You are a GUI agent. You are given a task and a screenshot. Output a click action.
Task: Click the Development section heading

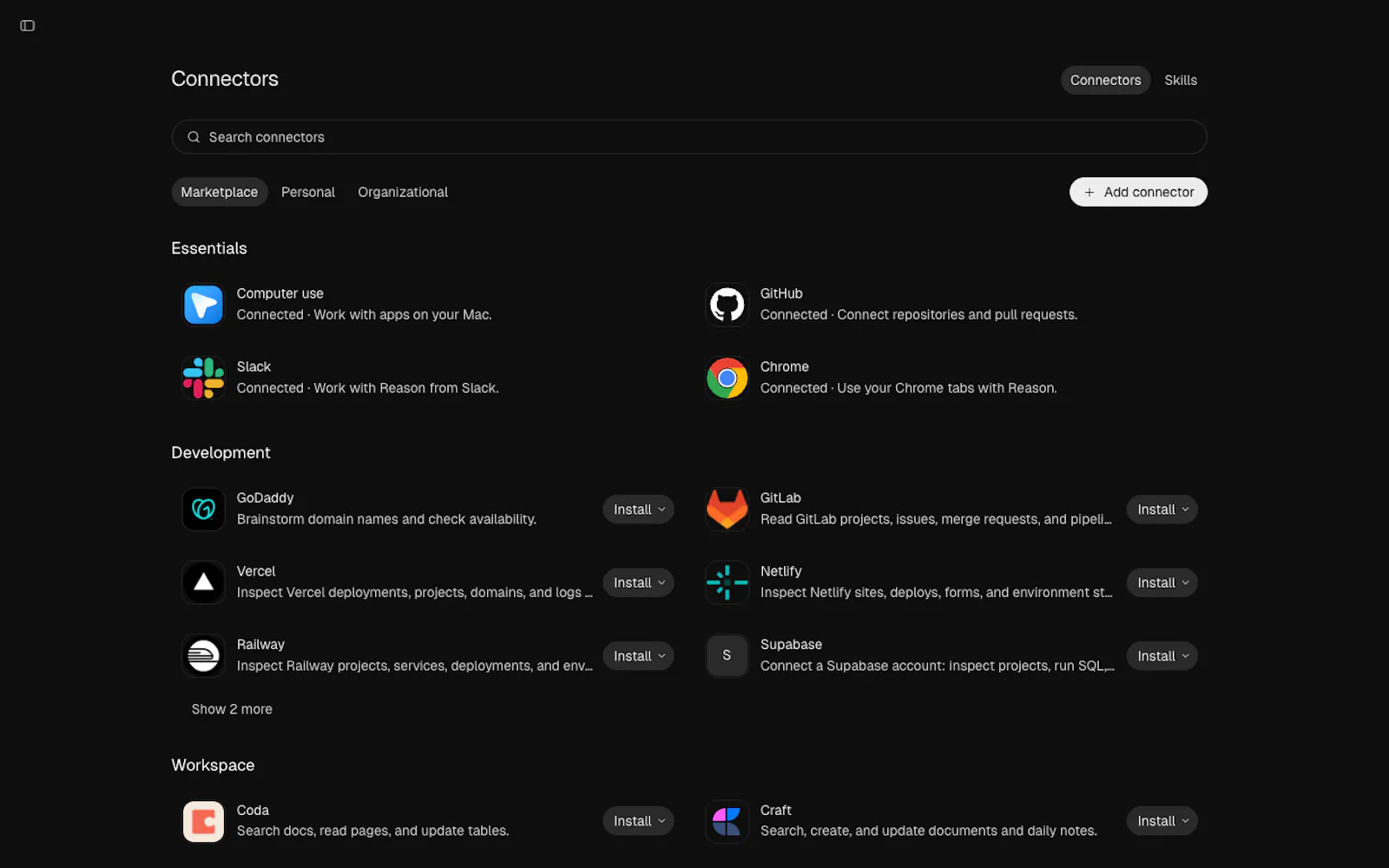(x=221, y=453)
